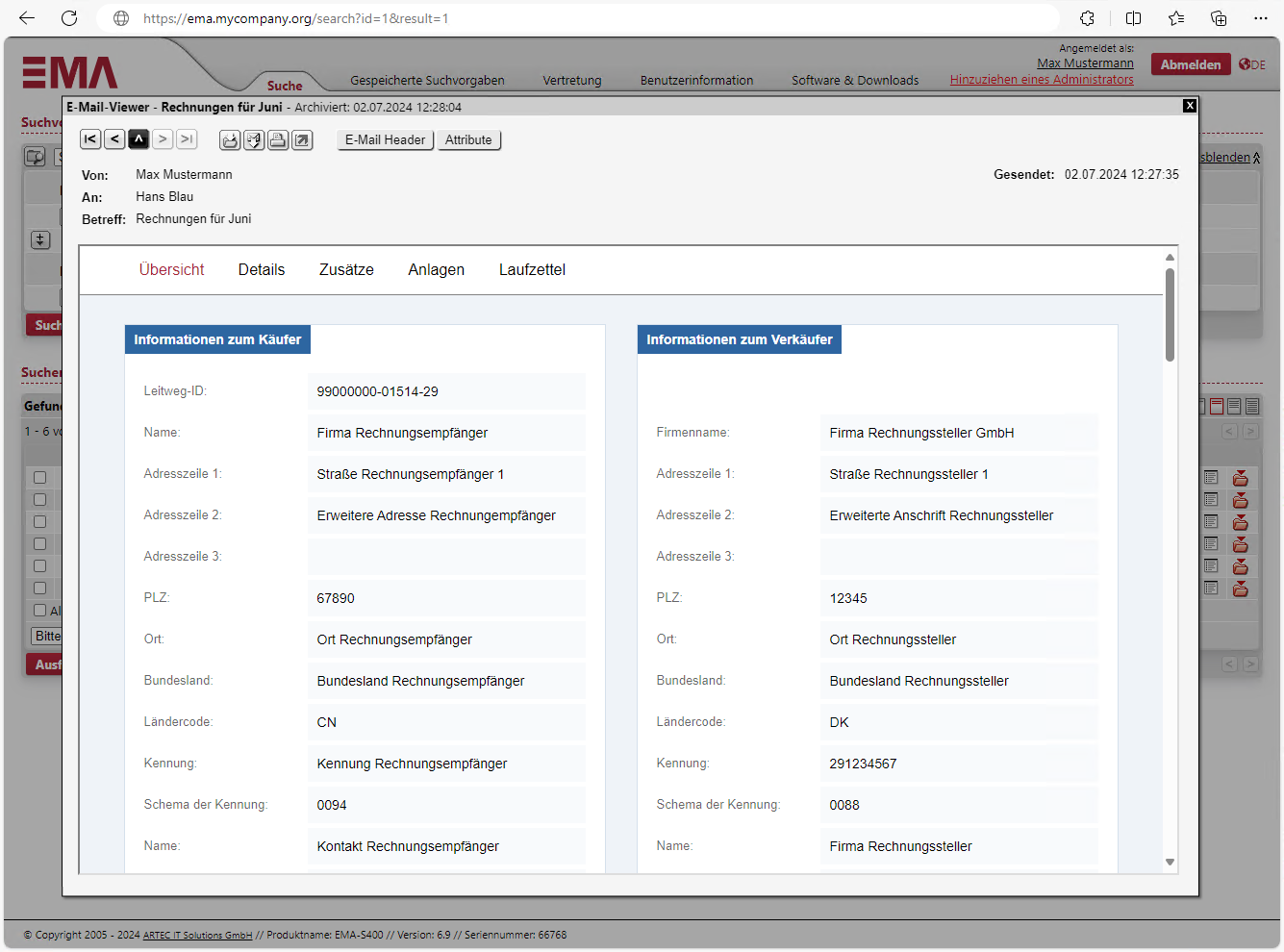Select the print icon in the email viewer toolbar
Viewport: 1284px width, 952px height.
pyautogui.click(x=278, y=139)
